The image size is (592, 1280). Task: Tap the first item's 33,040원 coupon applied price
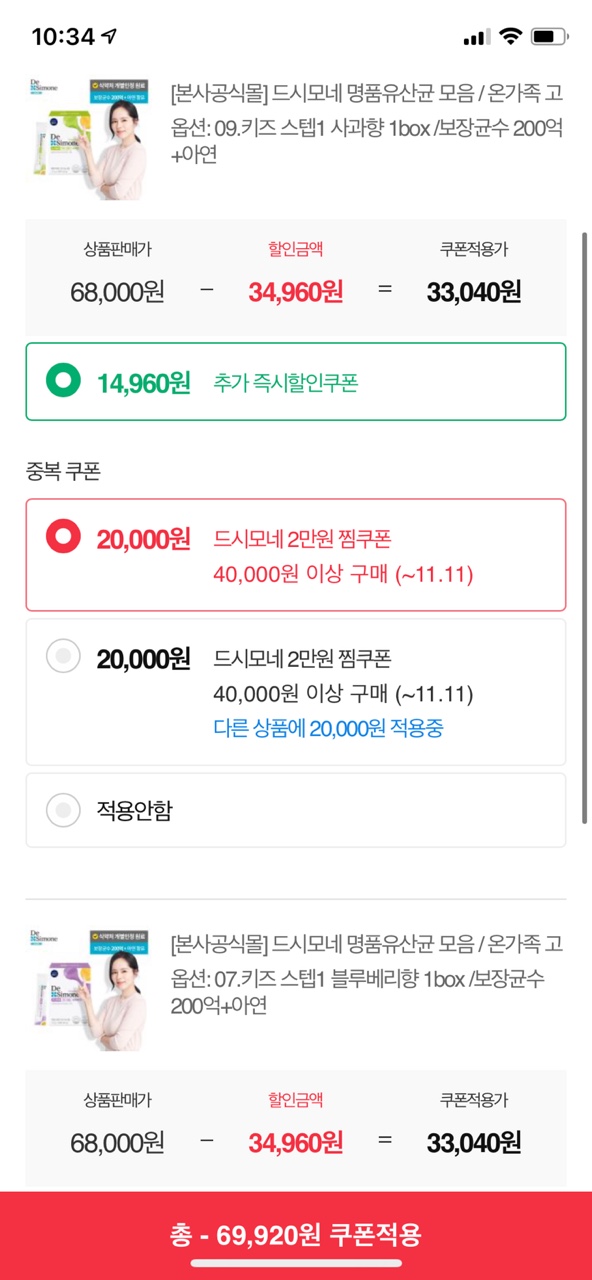point(474,292)
